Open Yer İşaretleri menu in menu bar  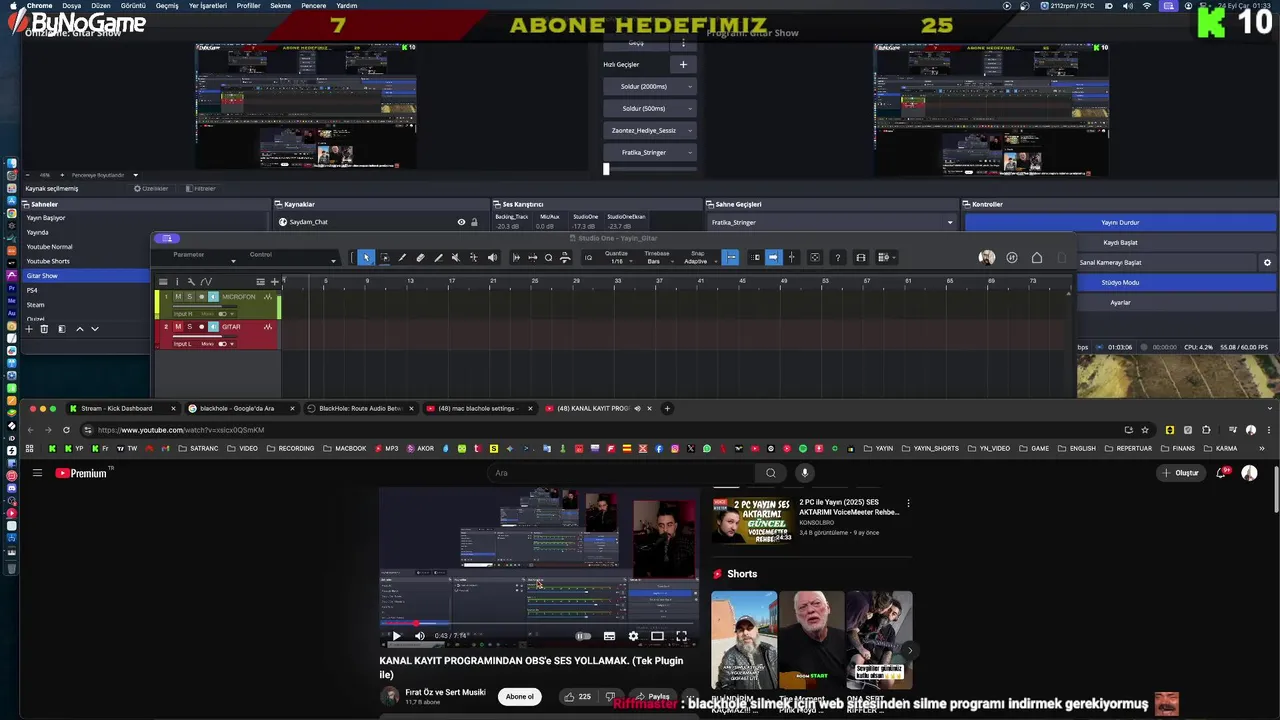tap(207, 5)
